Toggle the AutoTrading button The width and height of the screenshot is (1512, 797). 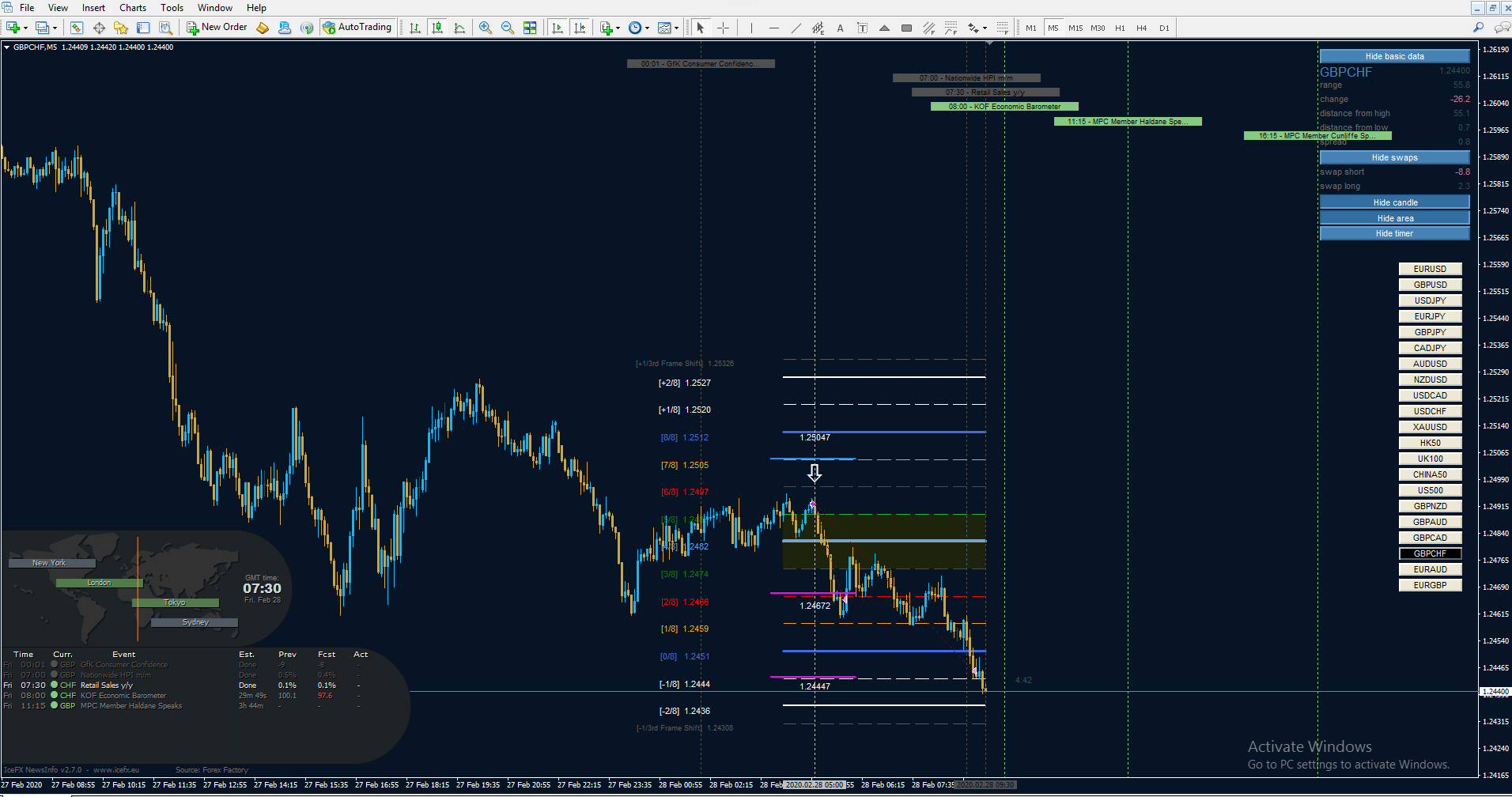[x=357, y=28]
